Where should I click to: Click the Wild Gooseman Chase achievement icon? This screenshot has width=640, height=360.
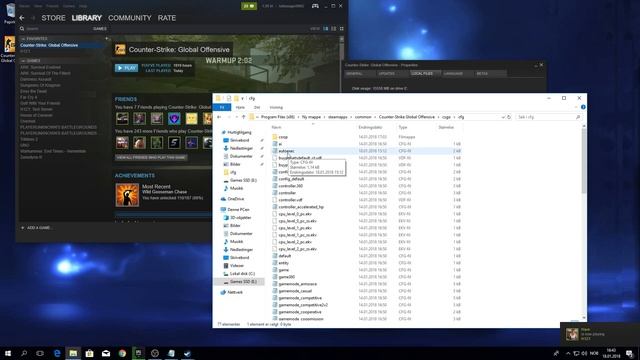click(x=127, y=195)
